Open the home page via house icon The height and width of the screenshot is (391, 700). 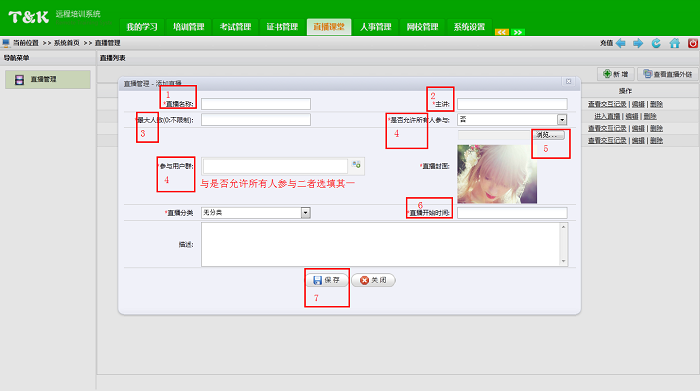(x=675, y=43)
